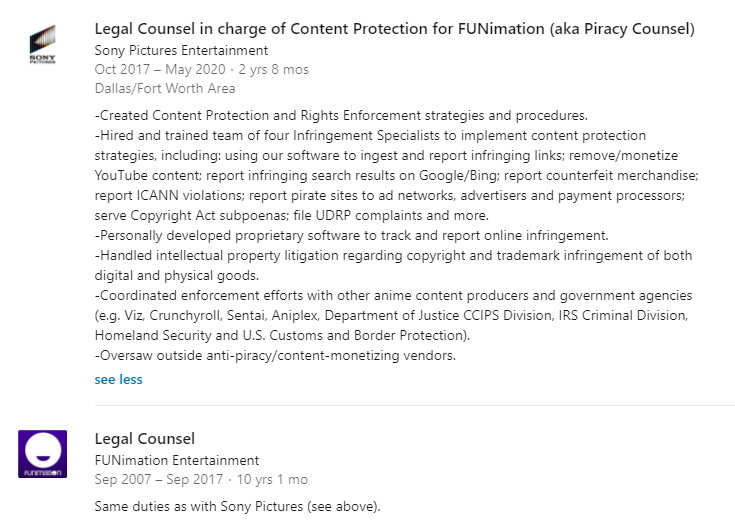Click the 'Sep 2007 – Sep 2017' date range
This screenshot has height=524, width=735.
pos(159,479)
